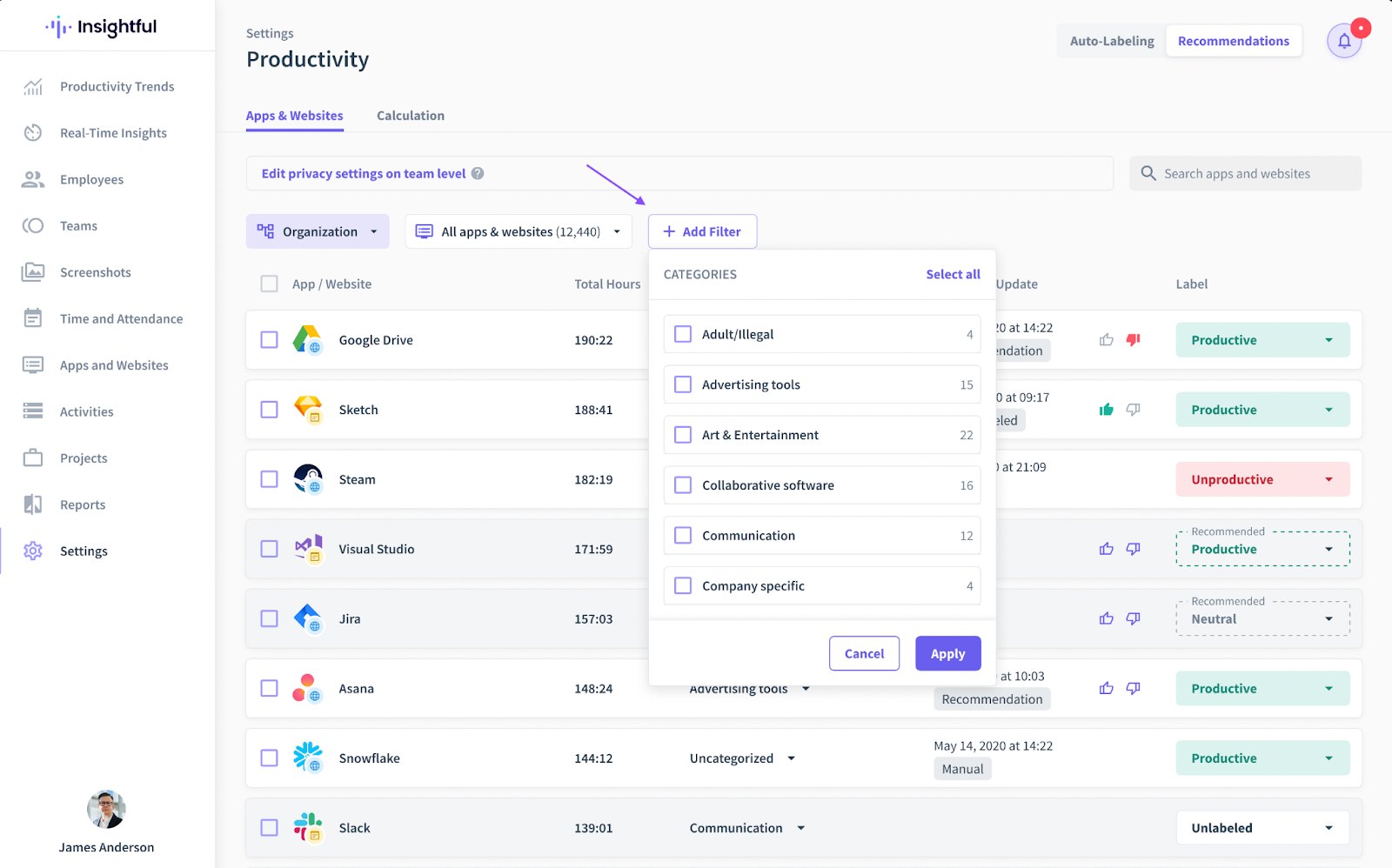Viewport: 1392px width, 868px height.
Task: Click the Insightful logo
Action: pyautogui.click(x=102, y=27)
